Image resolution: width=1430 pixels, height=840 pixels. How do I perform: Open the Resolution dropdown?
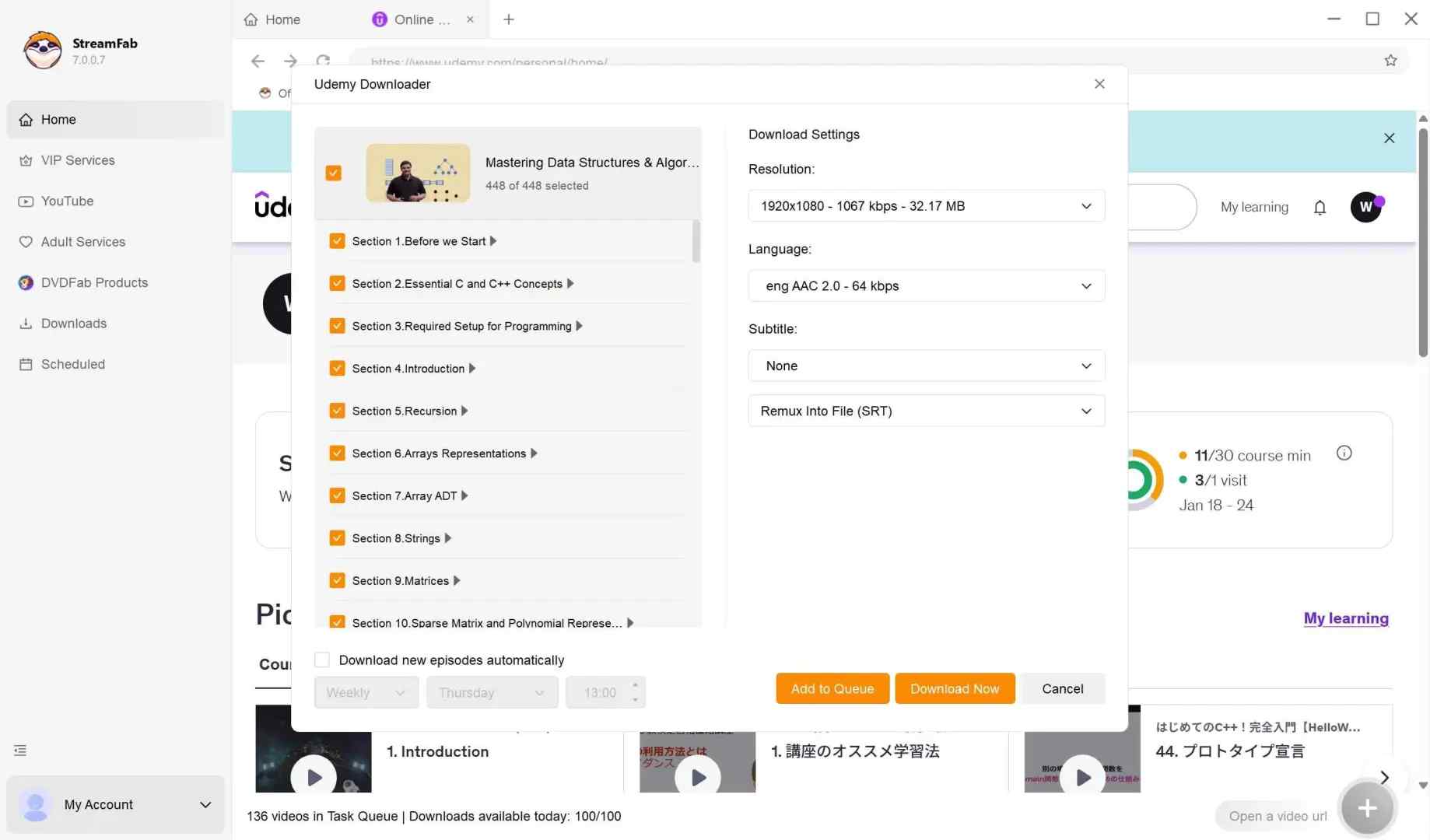click(925, 205)
